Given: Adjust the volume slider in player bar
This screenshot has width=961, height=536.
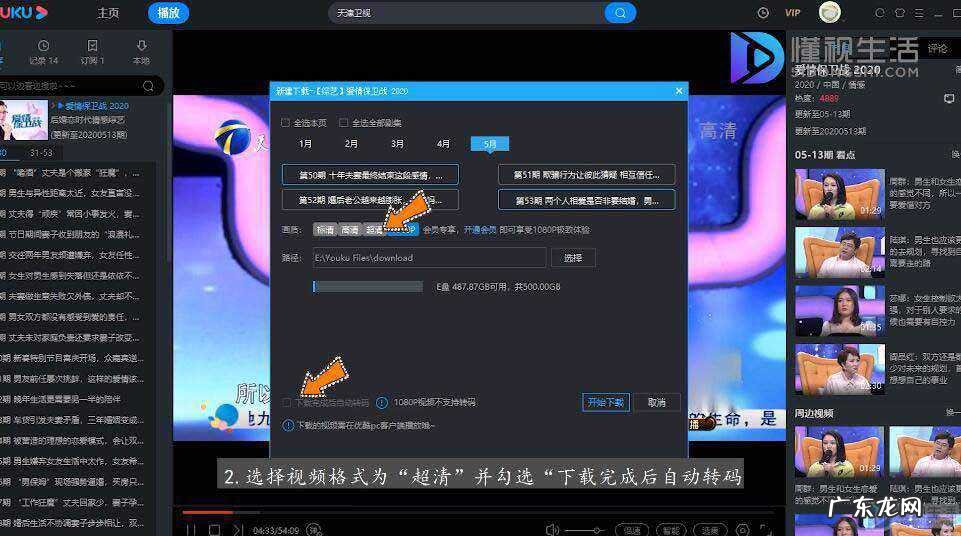Looking at the screenshot, I should (x=585, y=530).
